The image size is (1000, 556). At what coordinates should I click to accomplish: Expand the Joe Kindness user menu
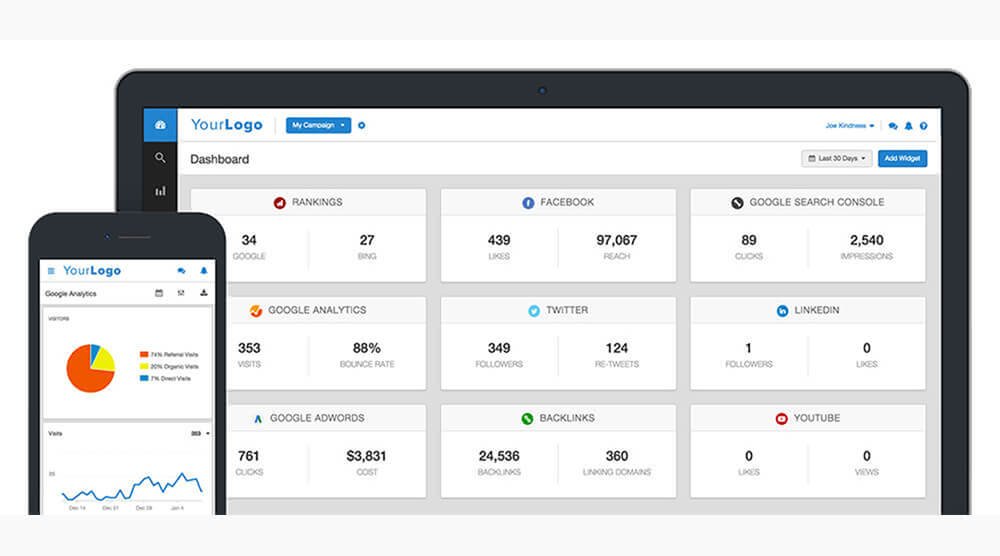click(x=849, y=126)
